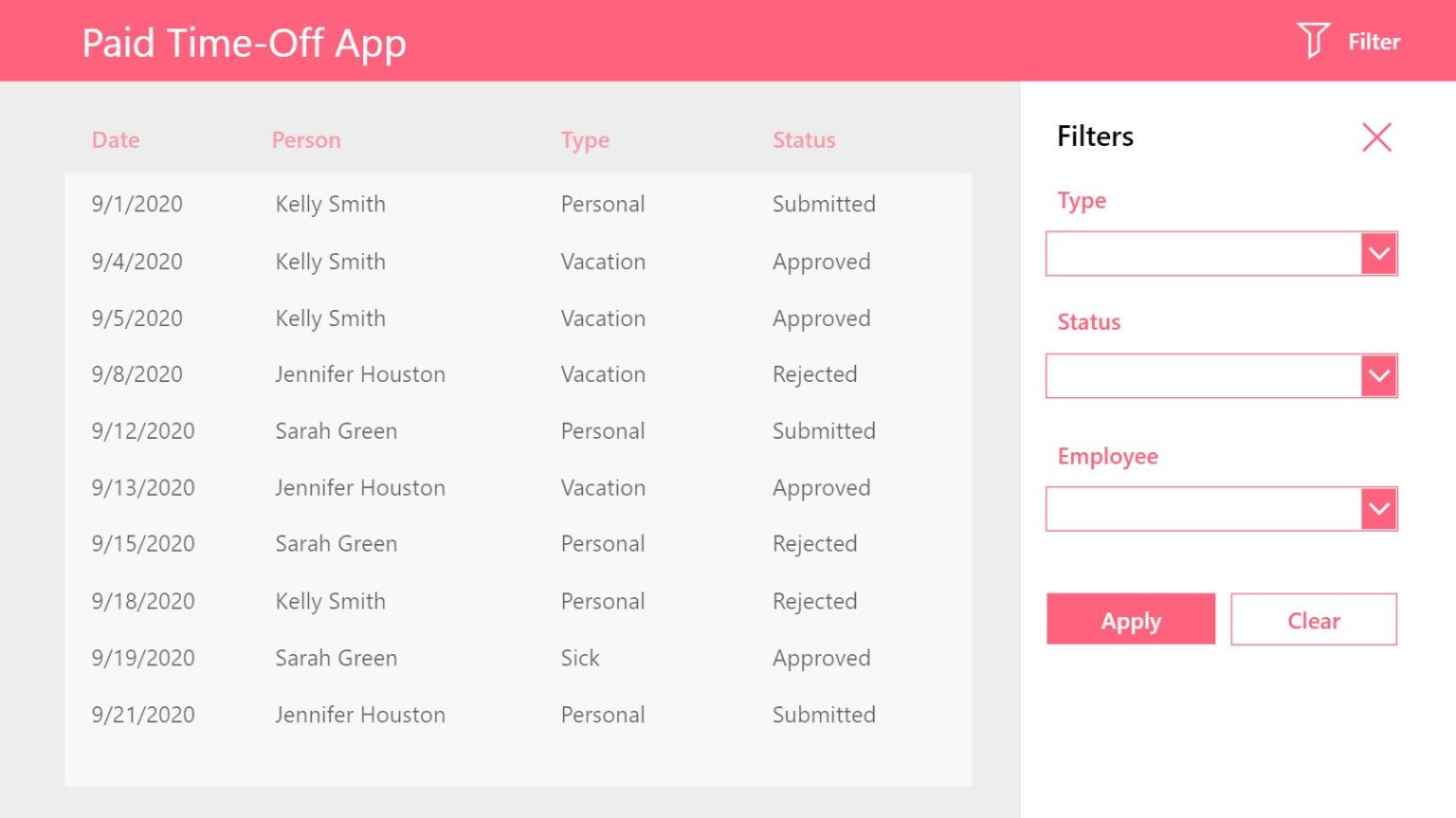Open the Status filter dropdown
The image size is (1456, 818).
pyautogui.click(x=1204, y=375)
